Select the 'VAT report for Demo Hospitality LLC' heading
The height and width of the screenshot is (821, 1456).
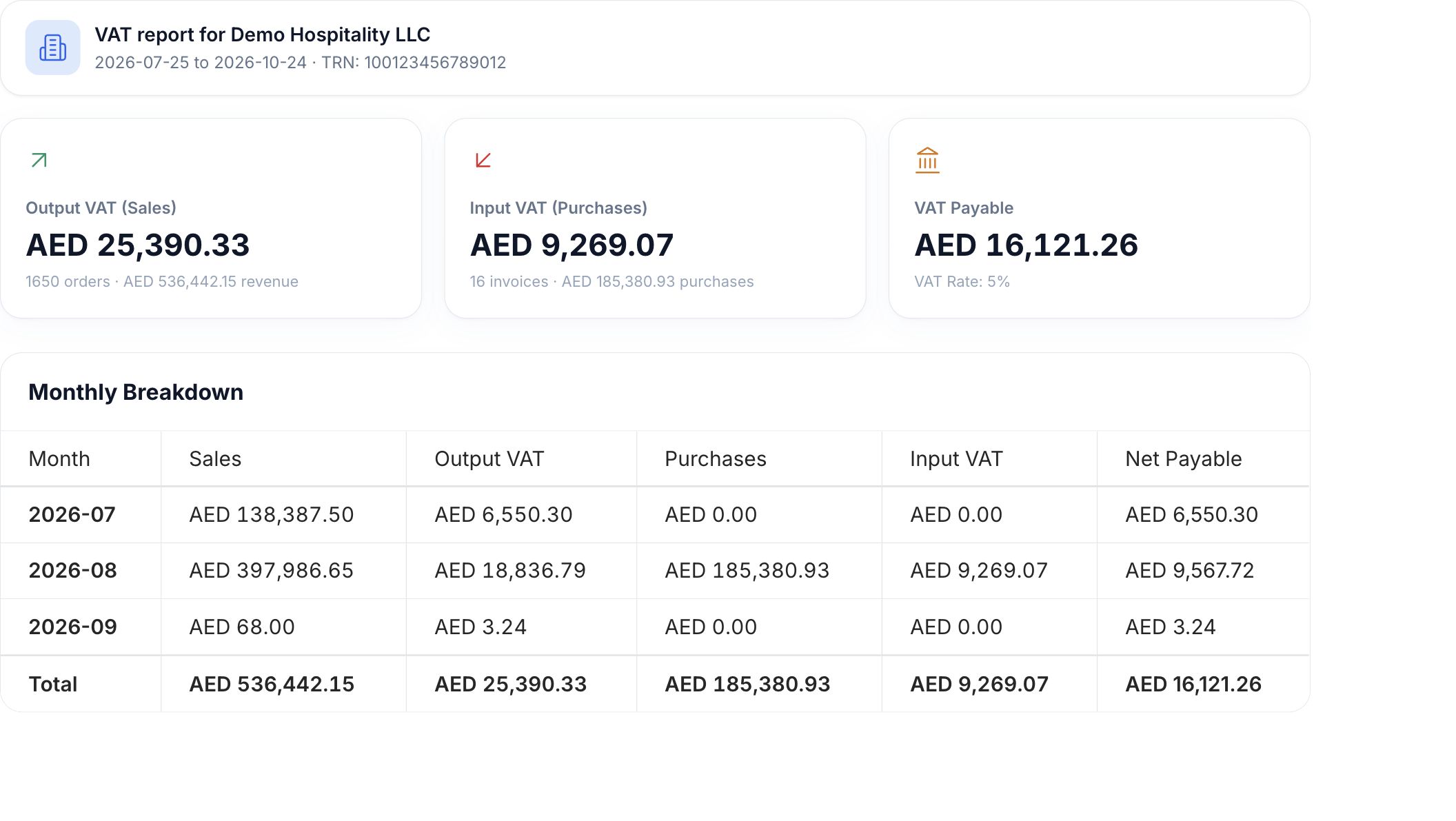click(262, 34)
